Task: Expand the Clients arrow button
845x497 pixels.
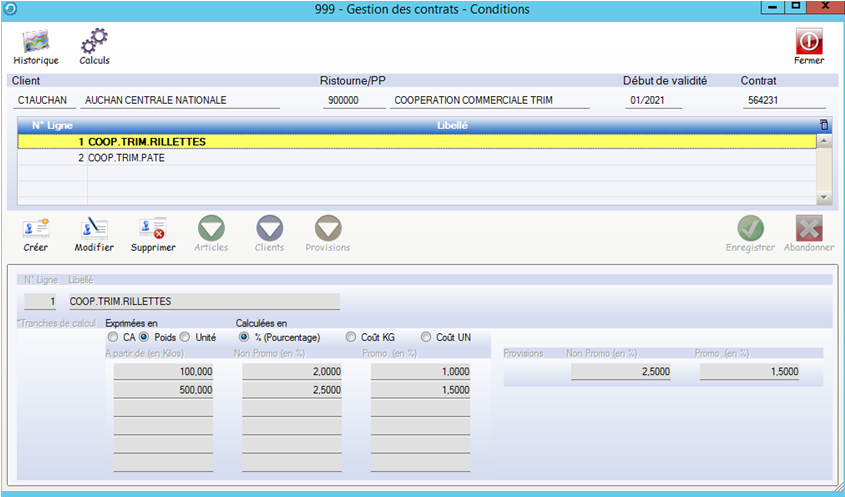Action: 269,230
